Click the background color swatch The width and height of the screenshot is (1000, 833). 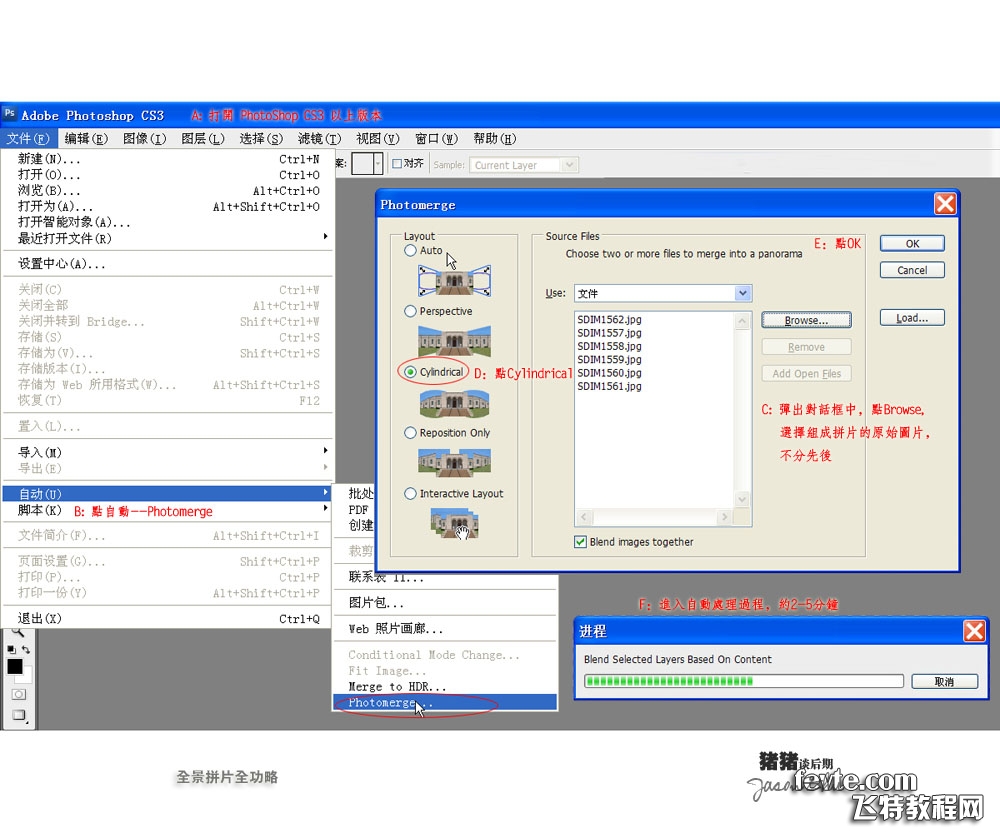coord(27,676)
